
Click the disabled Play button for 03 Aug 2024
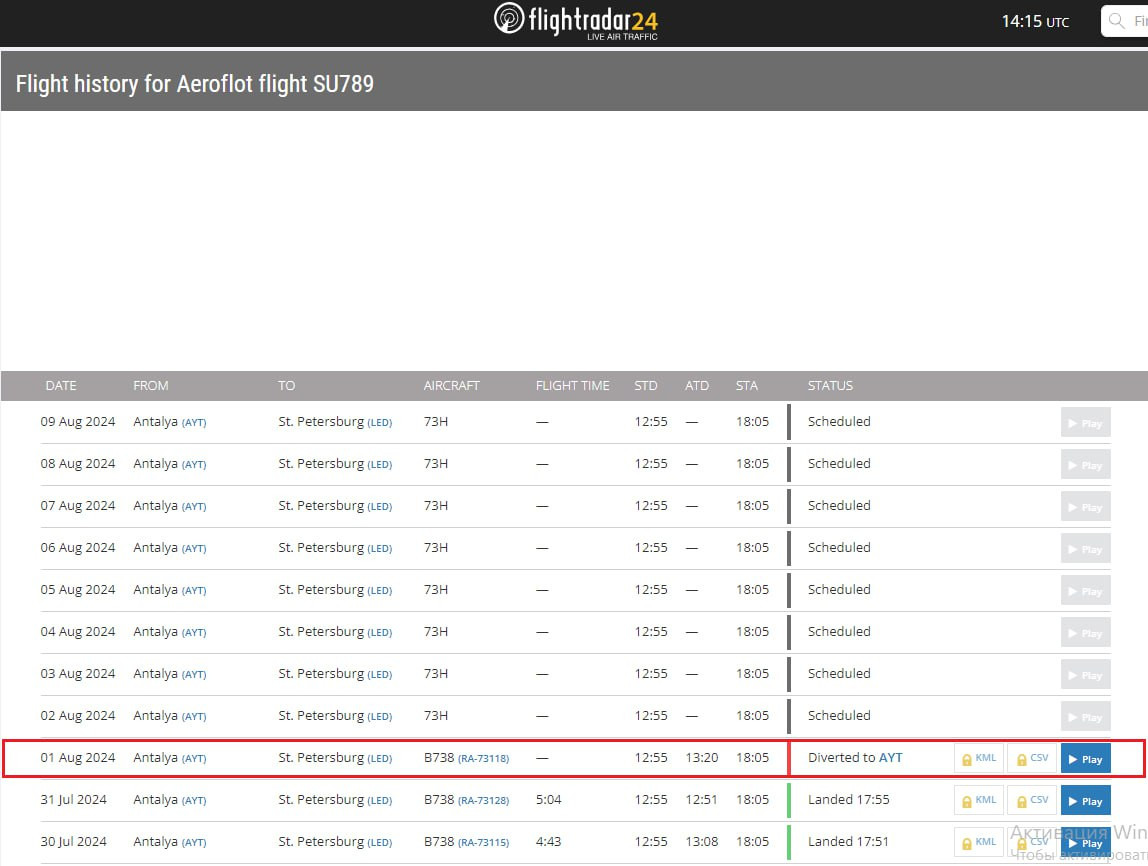click(1085, 674)
